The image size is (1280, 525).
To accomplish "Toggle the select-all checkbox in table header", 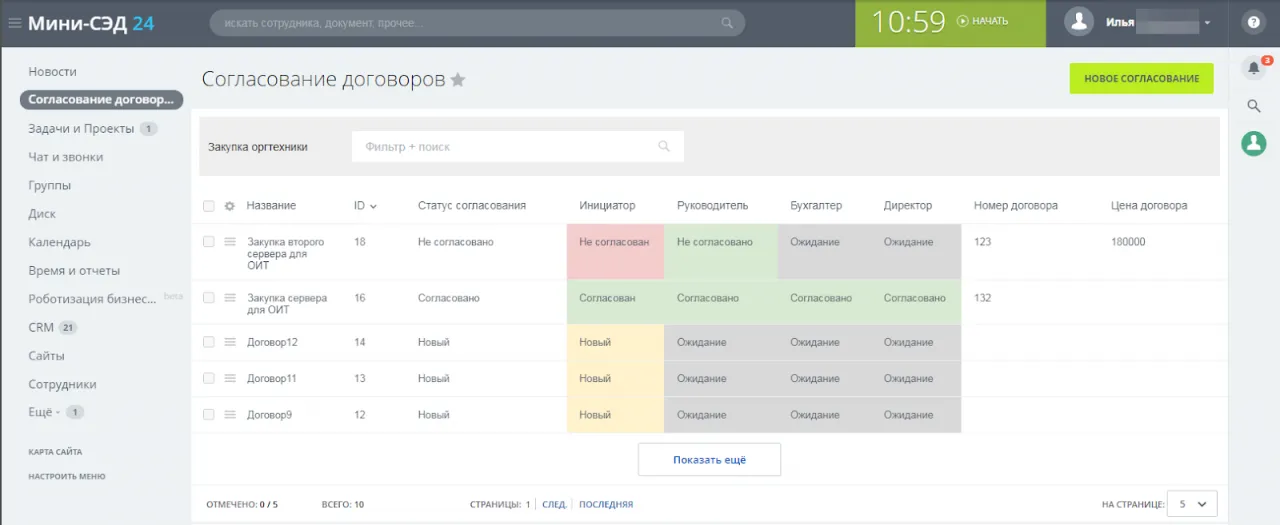I will (x=209, y=206).
